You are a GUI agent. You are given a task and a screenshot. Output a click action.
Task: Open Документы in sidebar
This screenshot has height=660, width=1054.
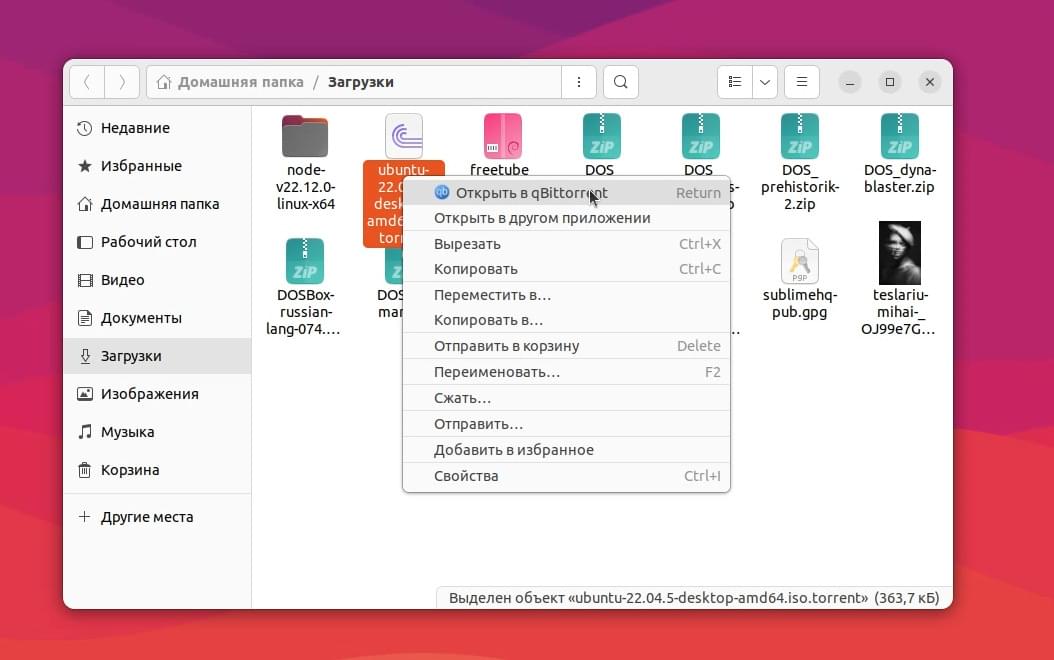coord(157,318)
